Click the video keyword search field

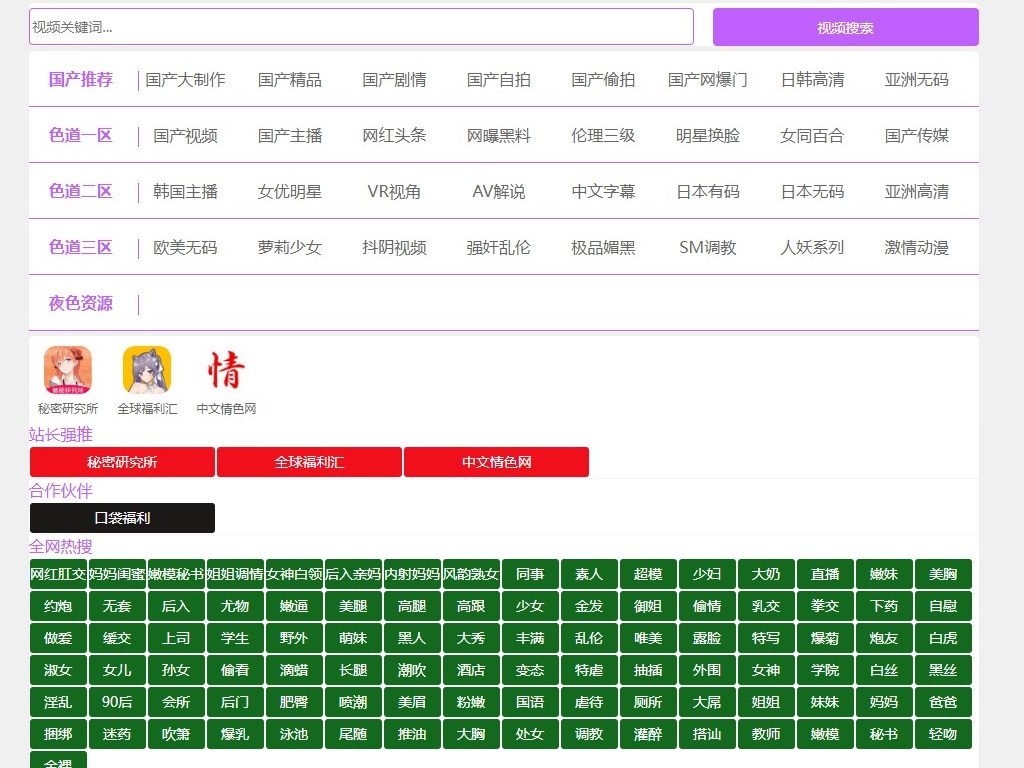(360, 27)
